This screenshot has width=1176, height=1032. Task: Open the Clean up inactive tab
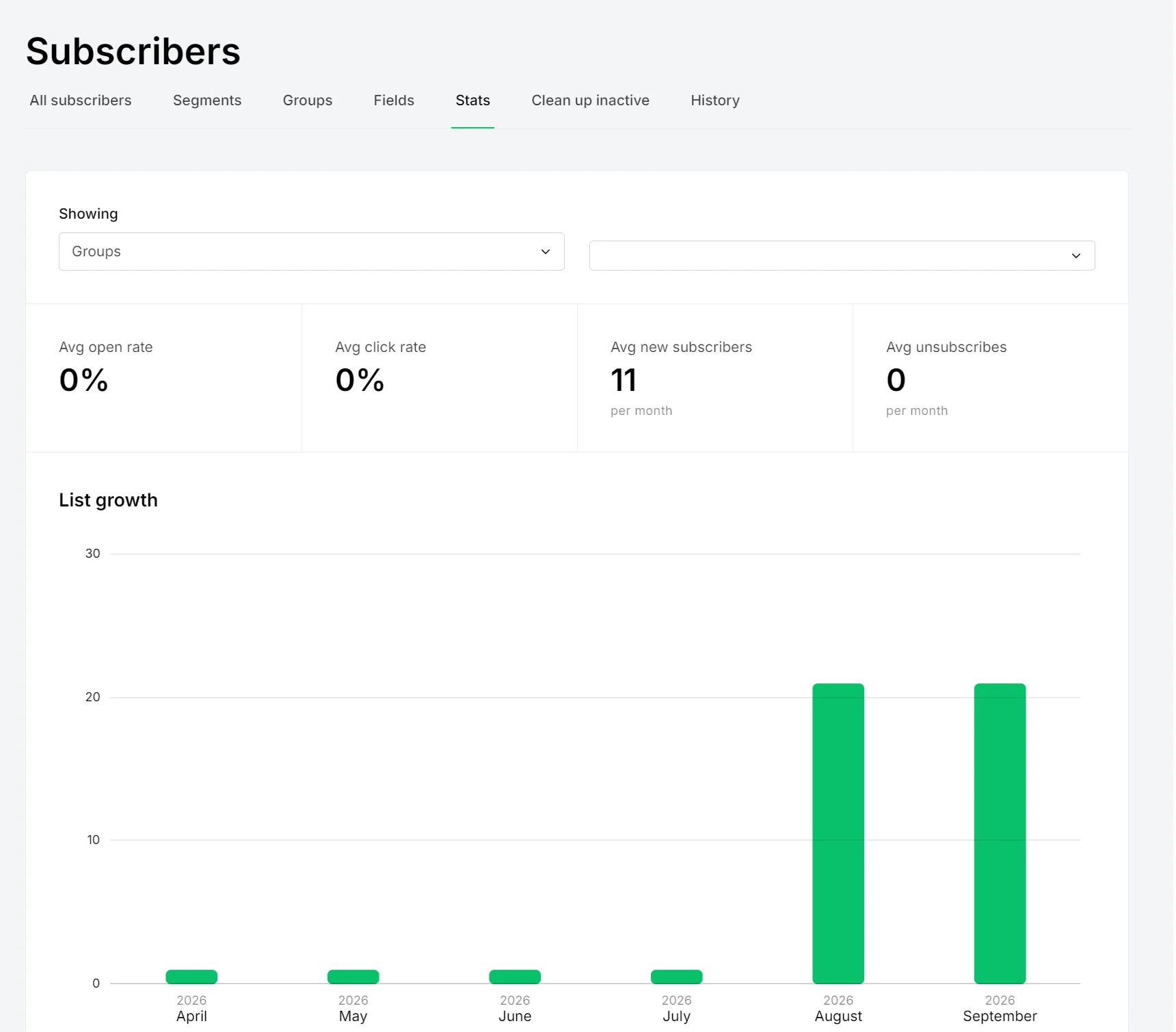coord(591,100)
